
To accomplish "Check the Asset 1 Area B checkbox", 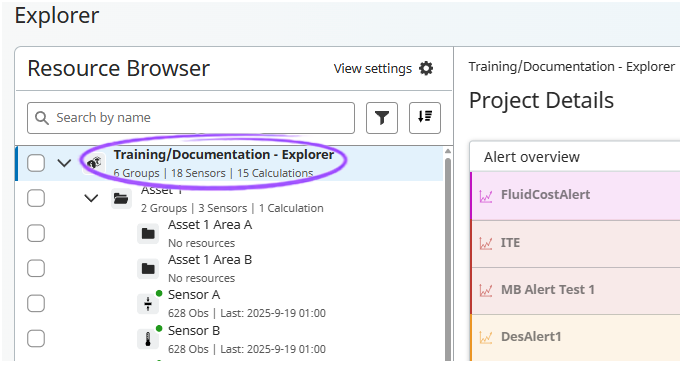I will (x=36, y=268).
